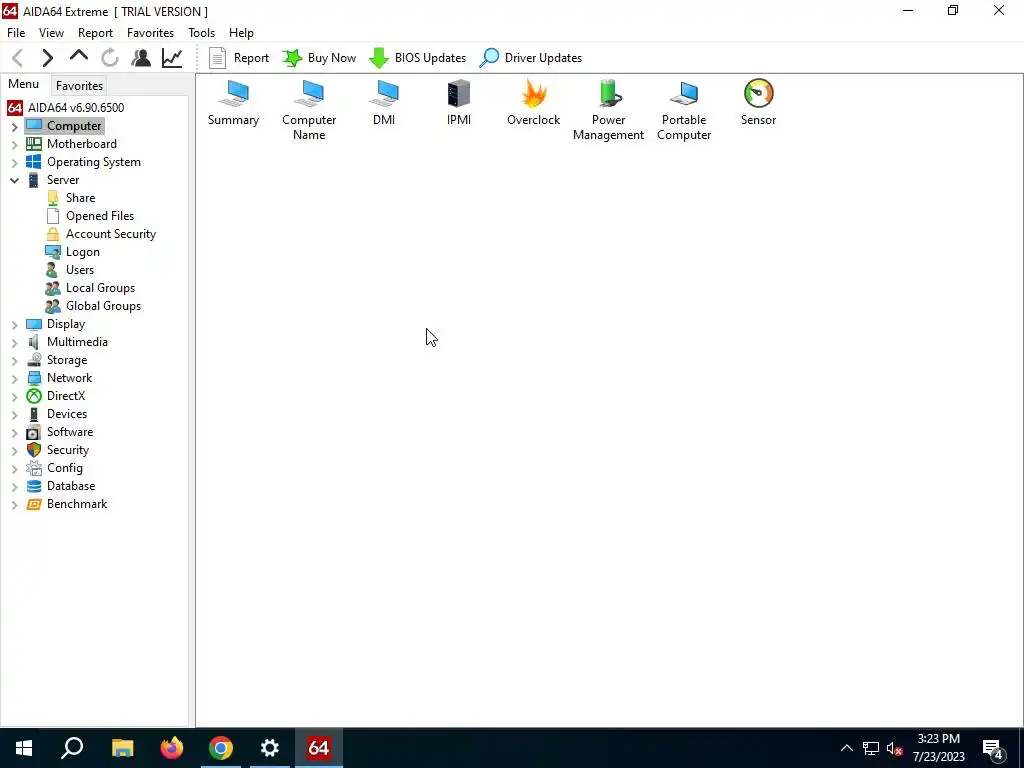Viewport: 1024px width, 768px height.
Task: Expand the Multimedia tree node
Action: click(14, 343)
